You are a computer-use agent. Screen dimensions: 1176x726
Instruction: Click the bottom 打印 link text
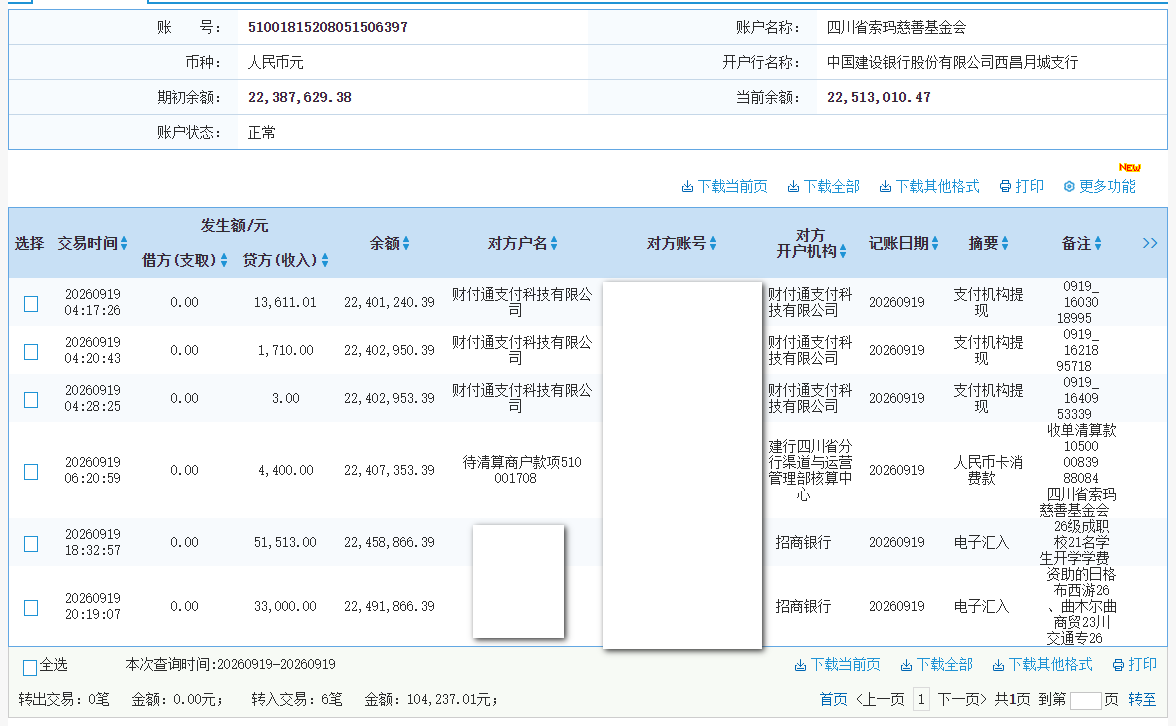(1143, 664)
